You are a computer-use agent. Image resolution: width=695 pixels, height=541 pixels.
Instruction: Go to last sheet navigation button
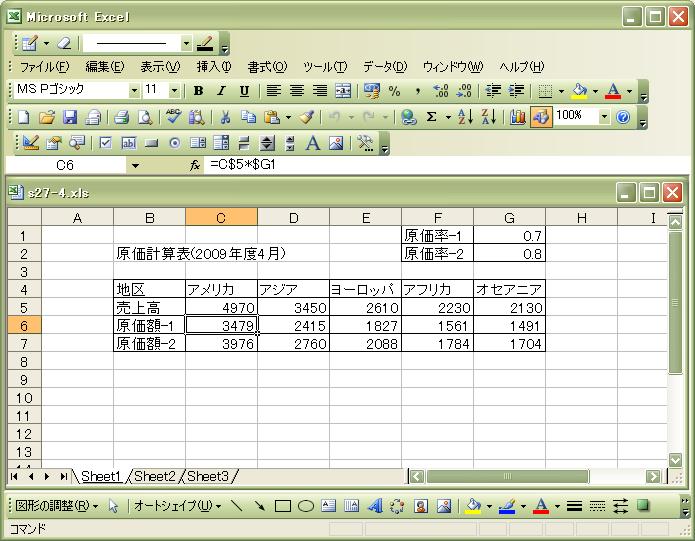(63, 476)
